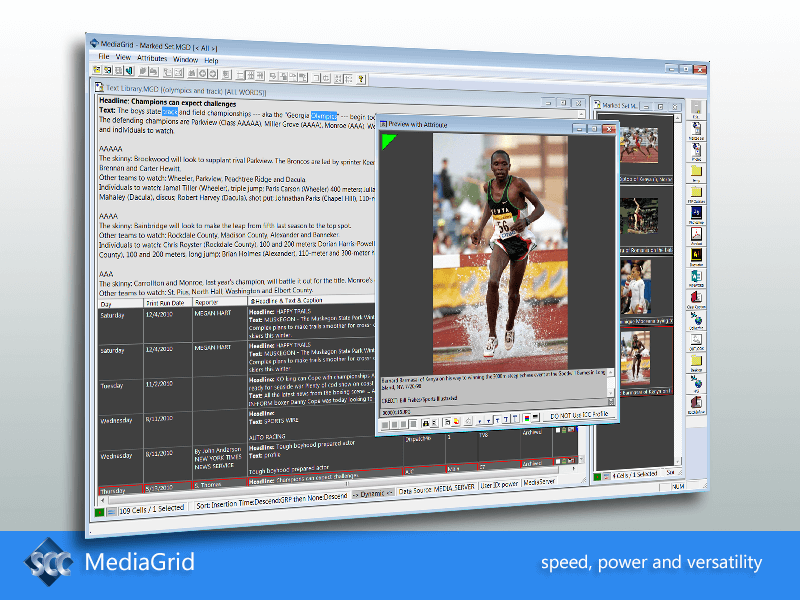800x600 pixels.
Task: Open the Attributes menu
Action: click(x=152, y=58)
